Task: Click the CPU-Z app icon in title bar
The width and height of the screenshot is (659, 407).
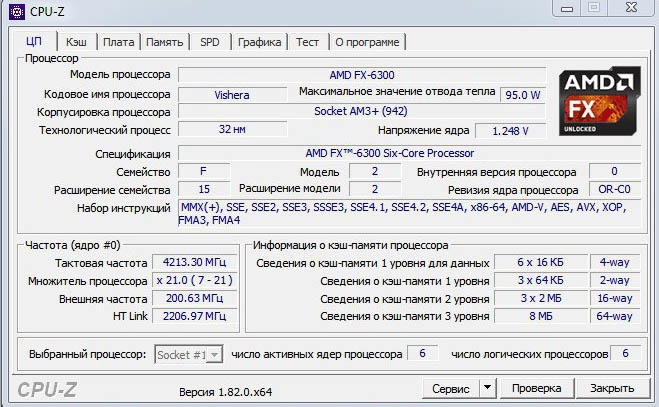Action: click(17, 11)
